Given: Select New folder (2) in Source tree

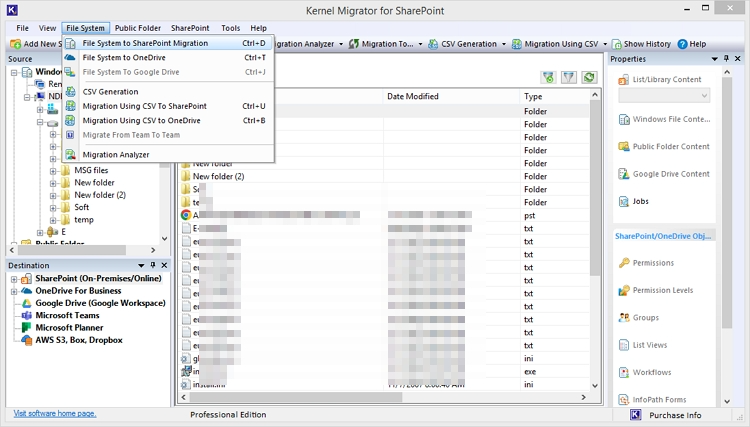Looking at the screenshot, I should point(100,195).
